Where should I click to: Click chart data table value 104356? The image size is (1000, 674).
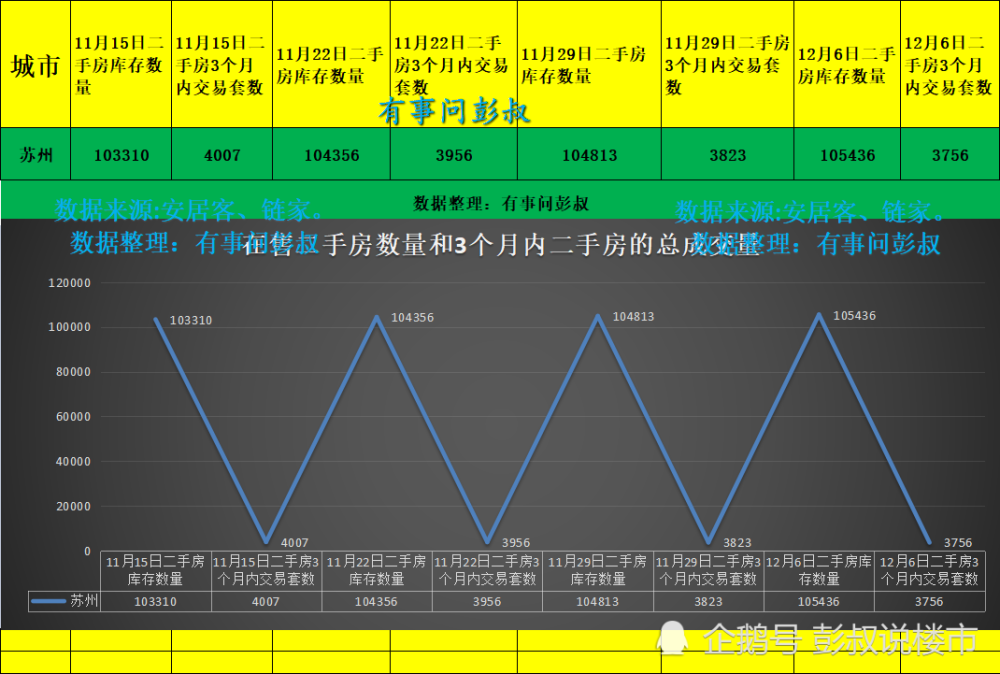point(376,601)
